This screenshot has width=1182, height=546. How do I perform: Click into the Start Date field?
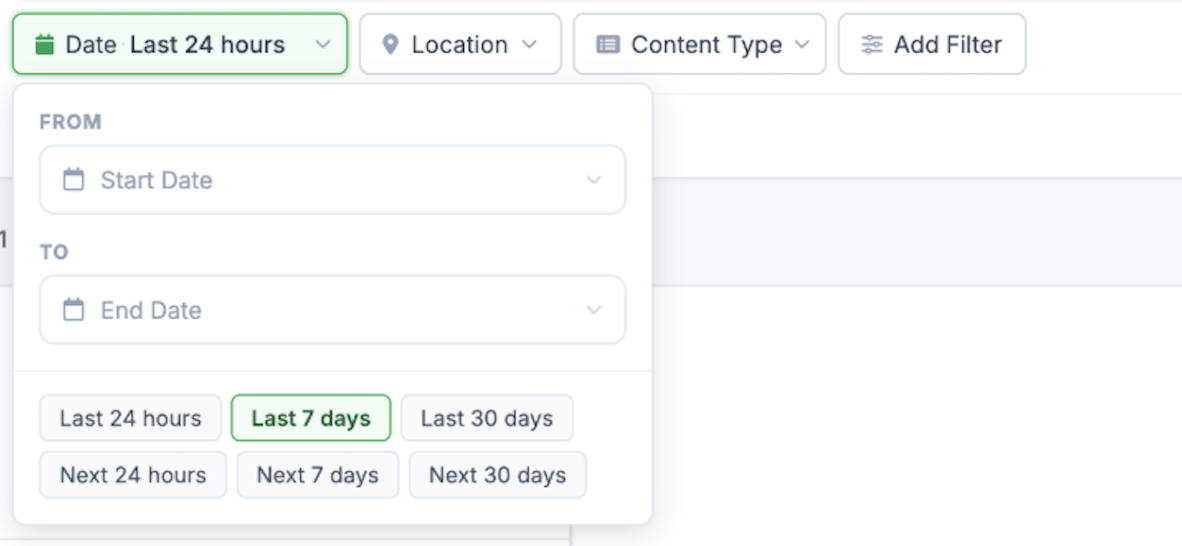click(x=332, y=179)
